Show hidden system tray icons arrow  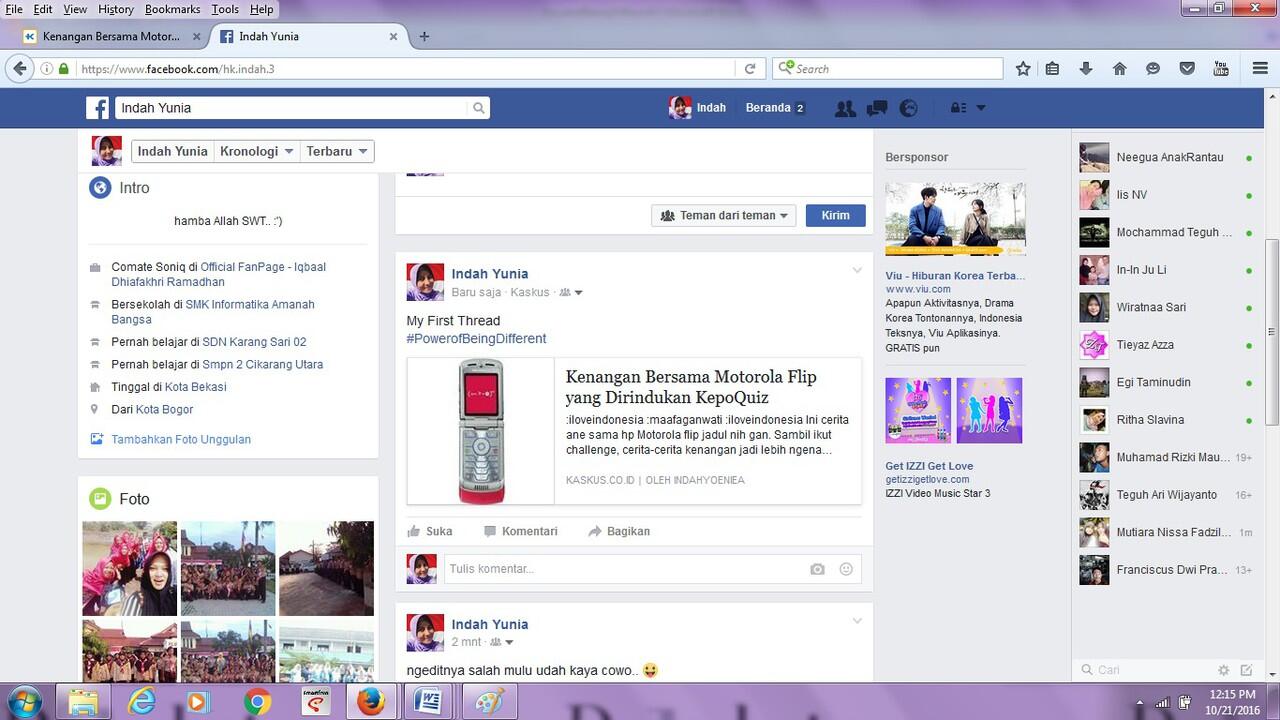1140,702
